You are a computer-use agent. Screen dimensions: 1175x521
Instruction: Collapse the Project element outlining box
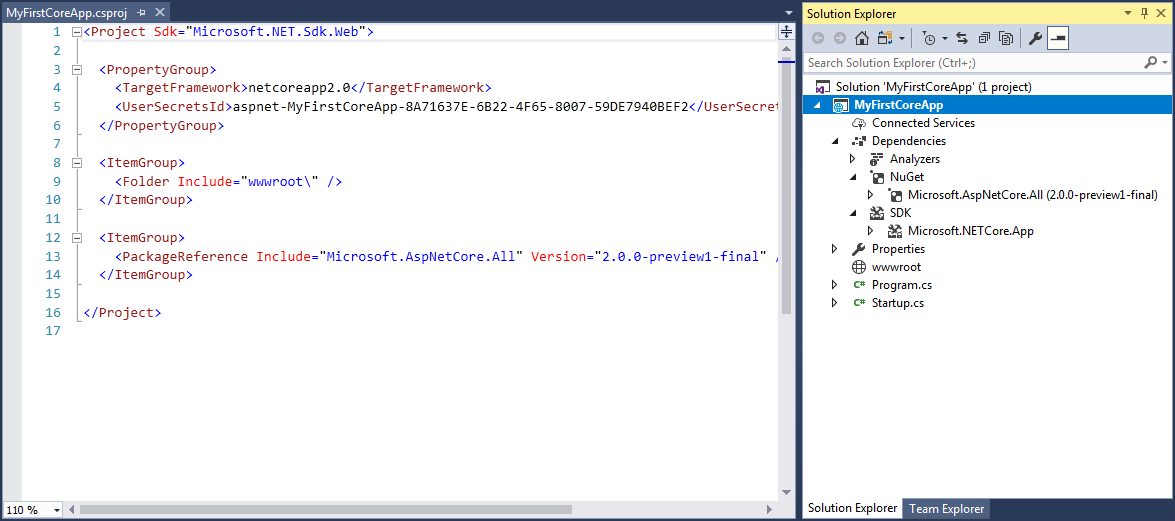76,32
